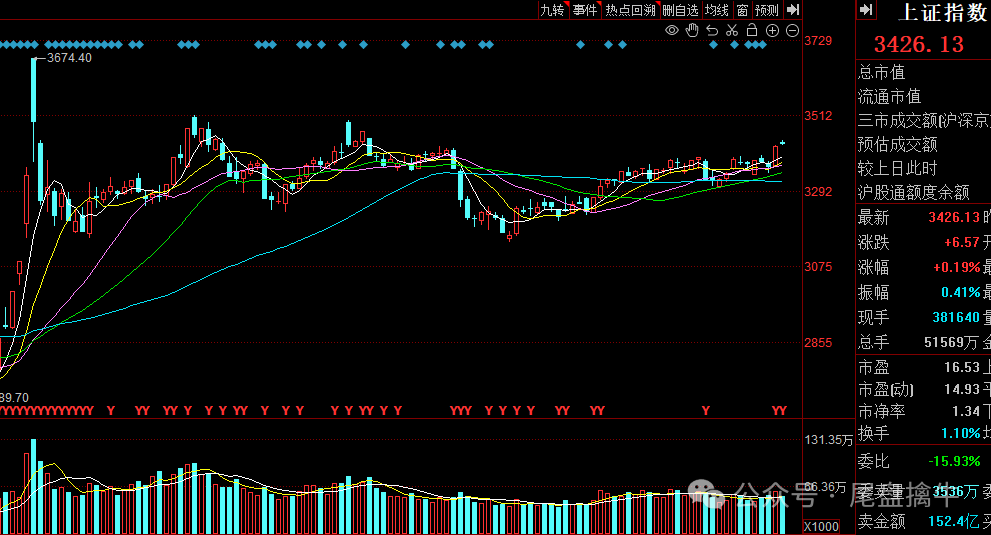Click the 总市值 label
991x535 pixels.
(882, 72)
